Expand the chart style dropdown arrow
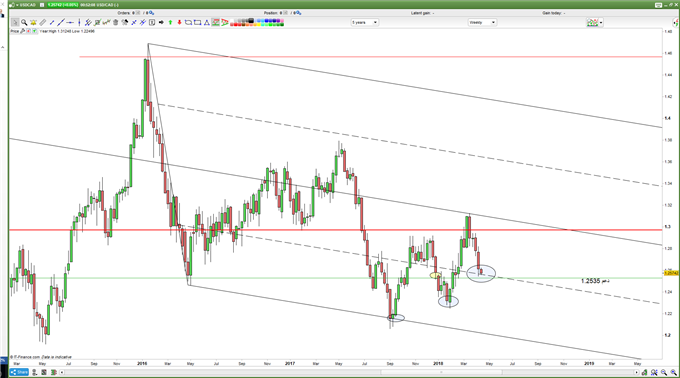 click(601, 23)
